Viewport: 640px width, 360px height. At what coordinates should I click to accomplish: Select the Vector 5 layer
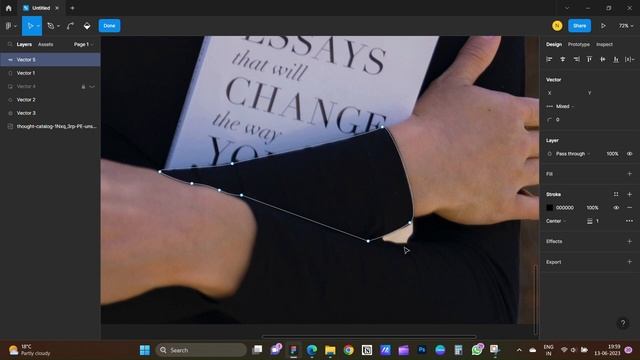click(x=50, y=60)
